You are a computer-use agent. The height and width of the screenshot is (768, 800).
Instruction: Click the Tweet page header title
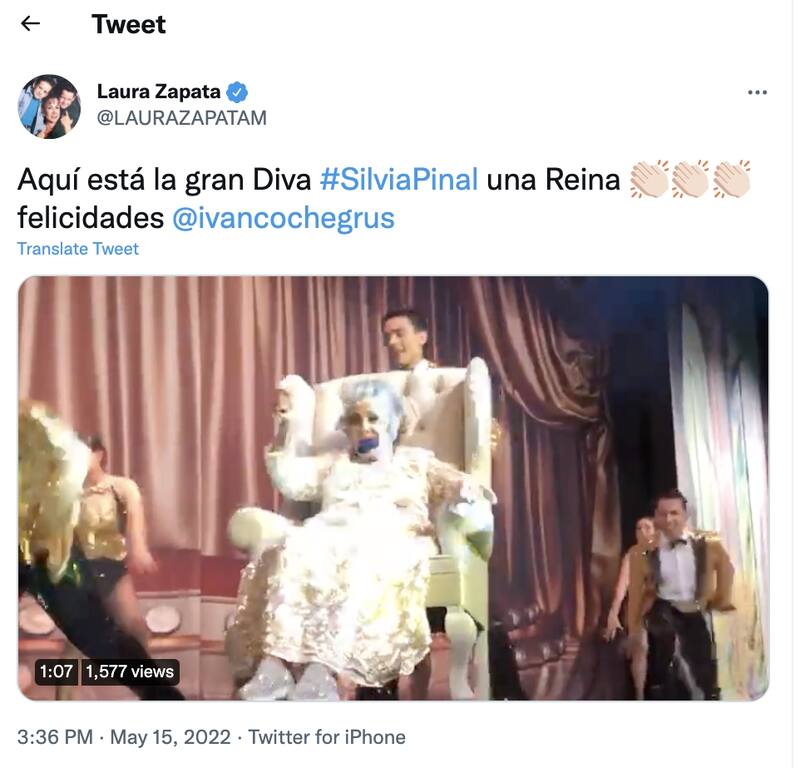(x=129, y=24)
